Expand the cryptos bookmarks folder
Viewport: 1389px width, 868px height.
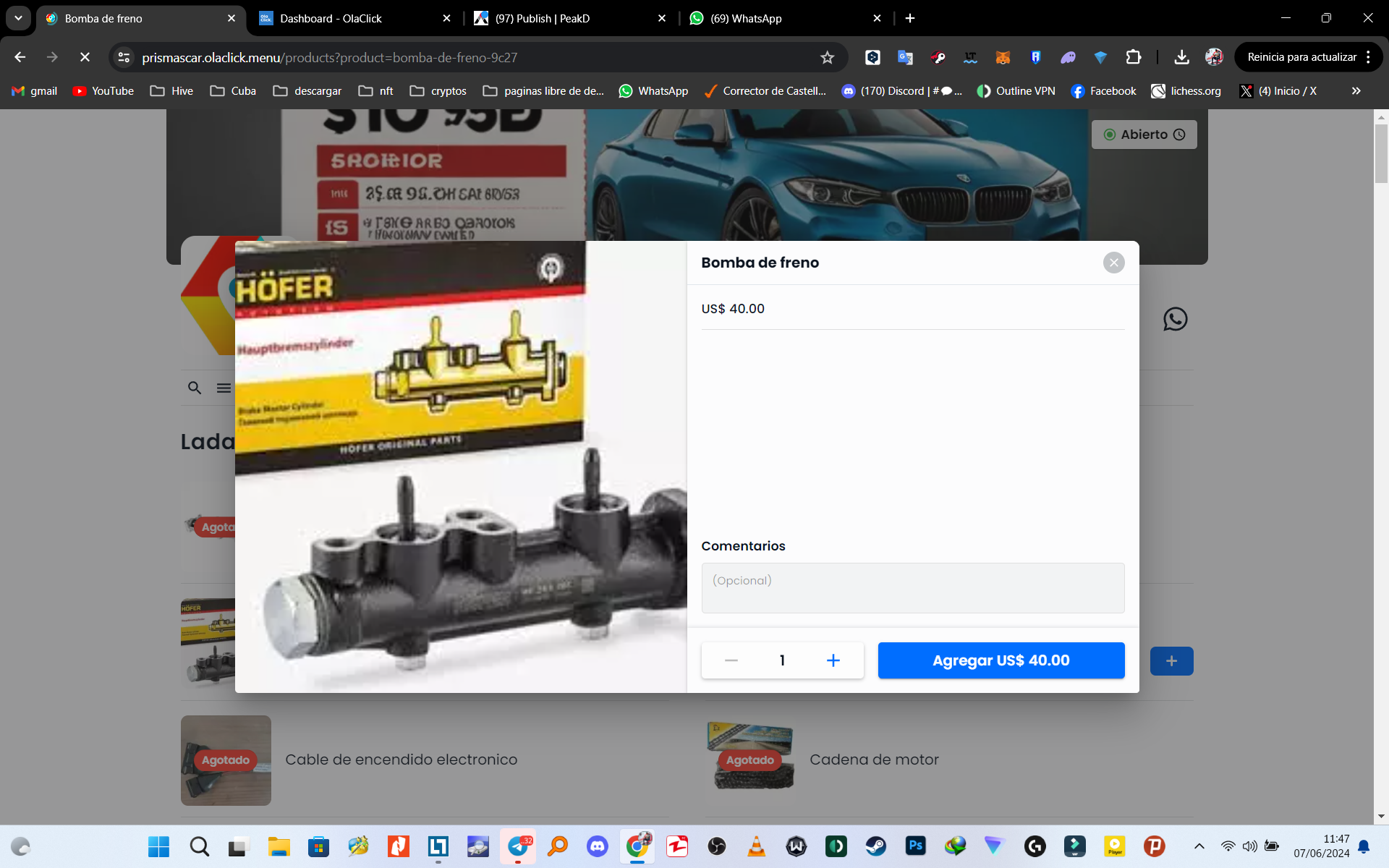tap(438, 91)
